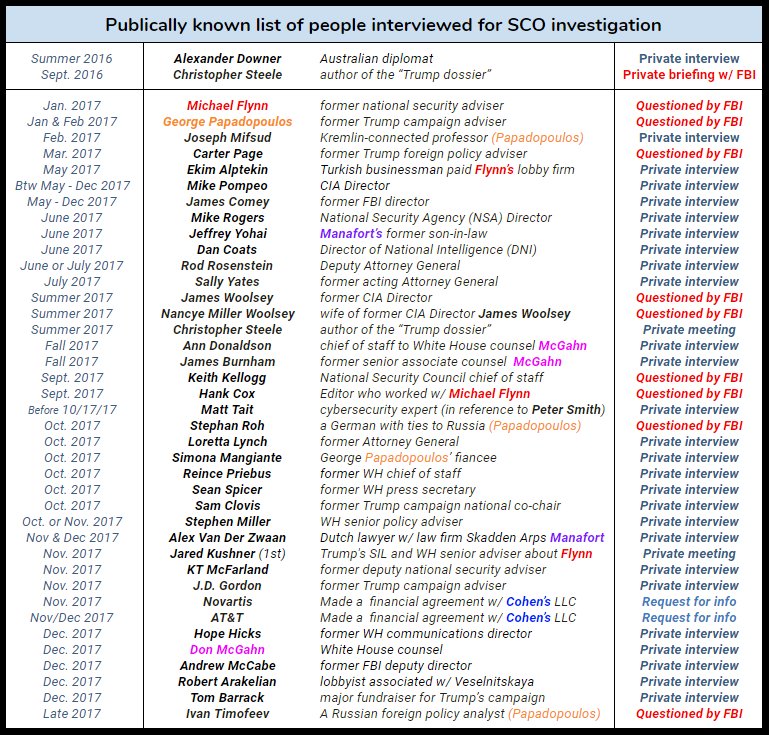Select the name 'Sean Spicer'
Viewport: 769px width, 735px height.
[227, 490]
